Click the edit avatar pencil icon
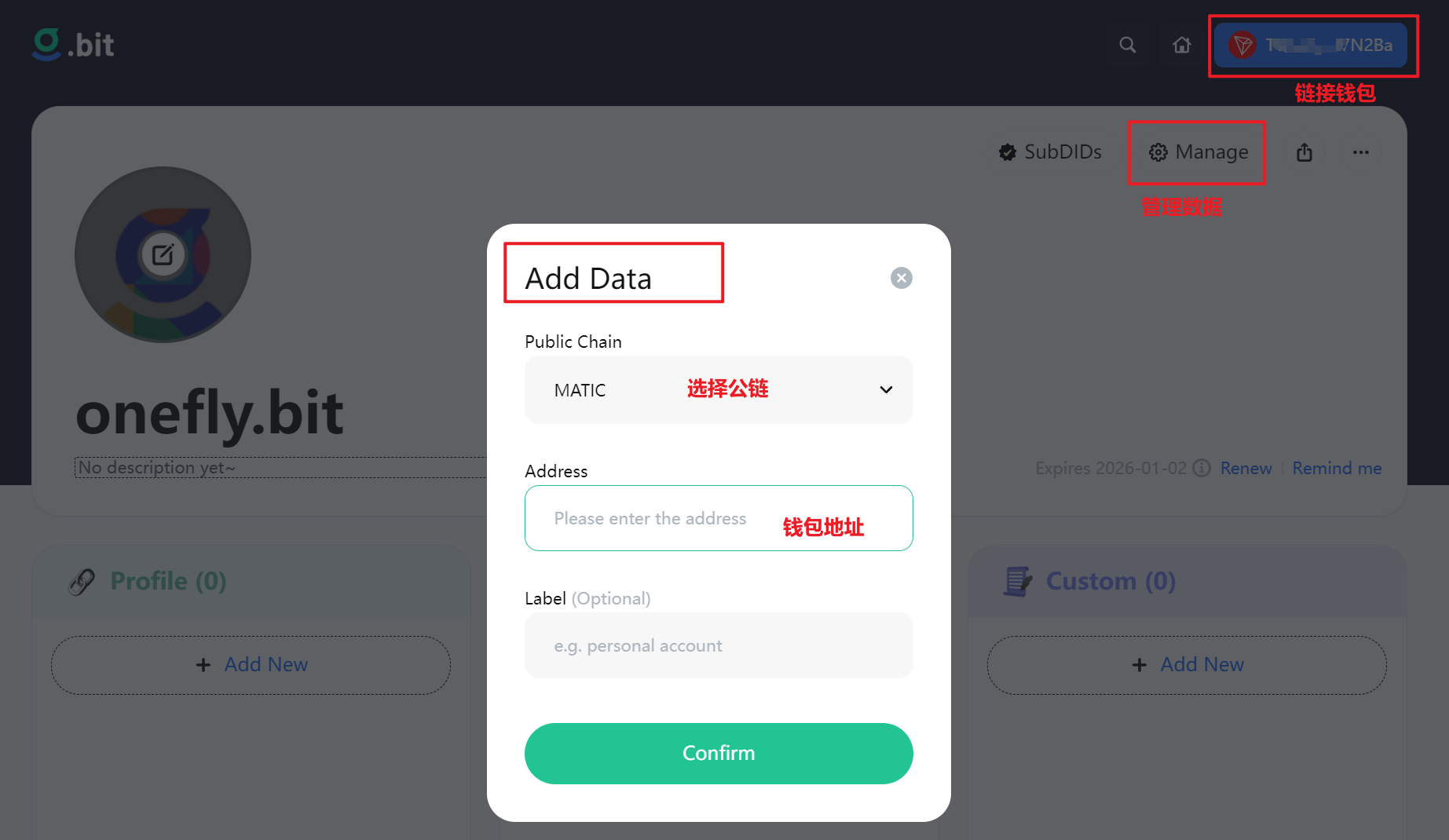 click(x=163, y=254)
